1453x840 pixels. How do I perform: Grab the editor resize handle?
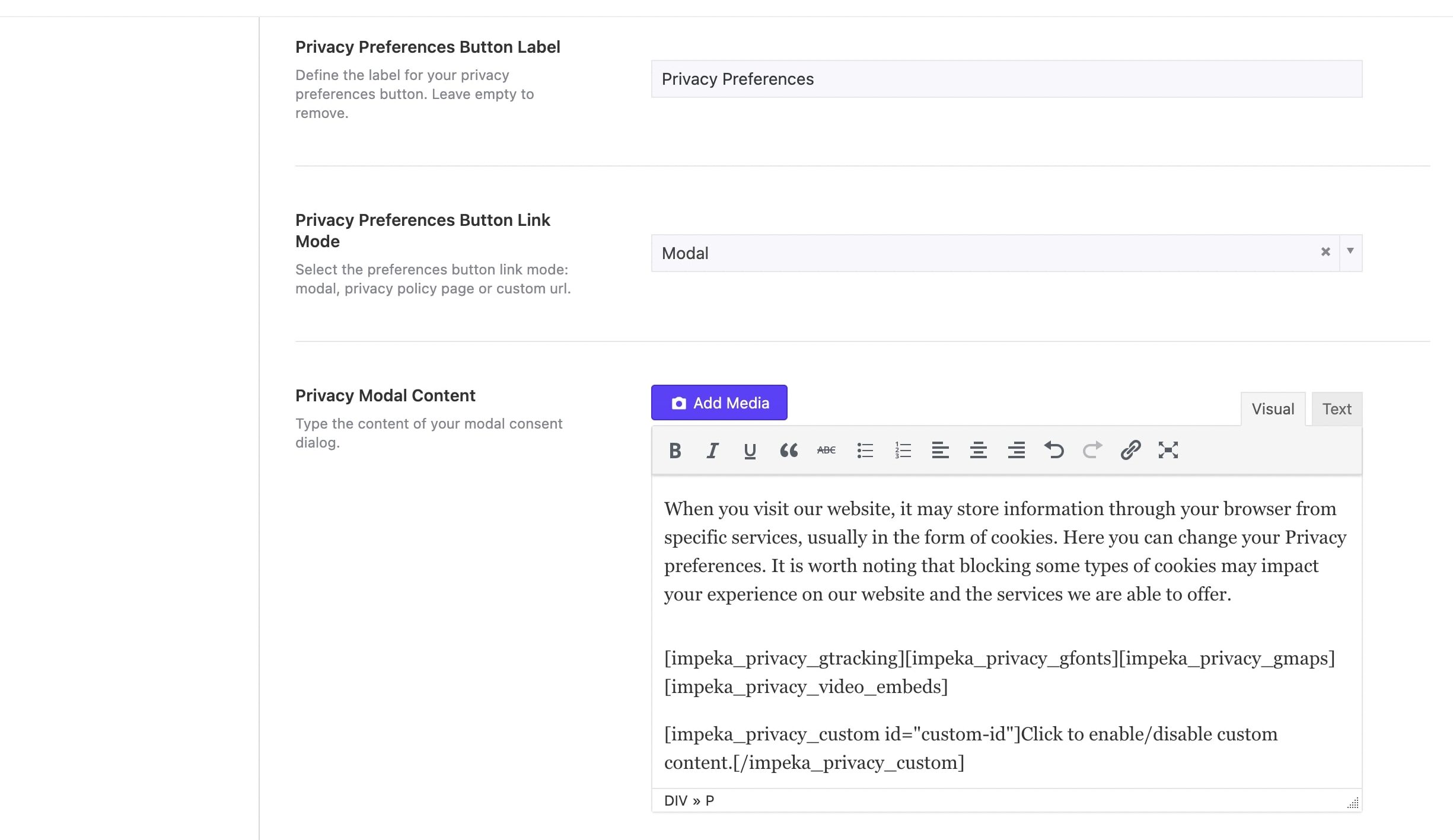[1353, 803]
